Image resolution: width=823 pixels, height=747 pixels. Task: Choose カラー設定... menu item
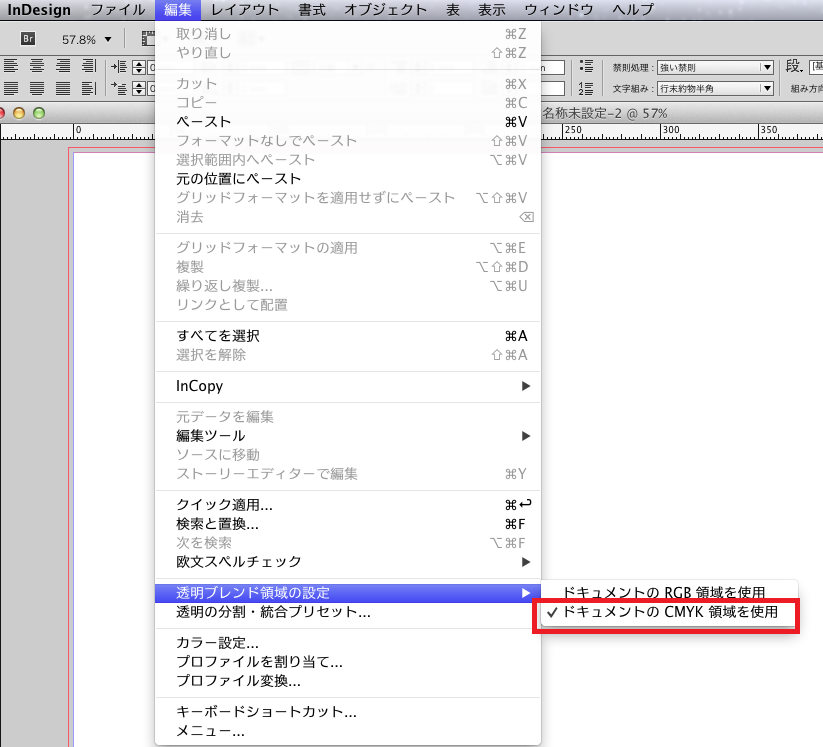coord(348,643)
